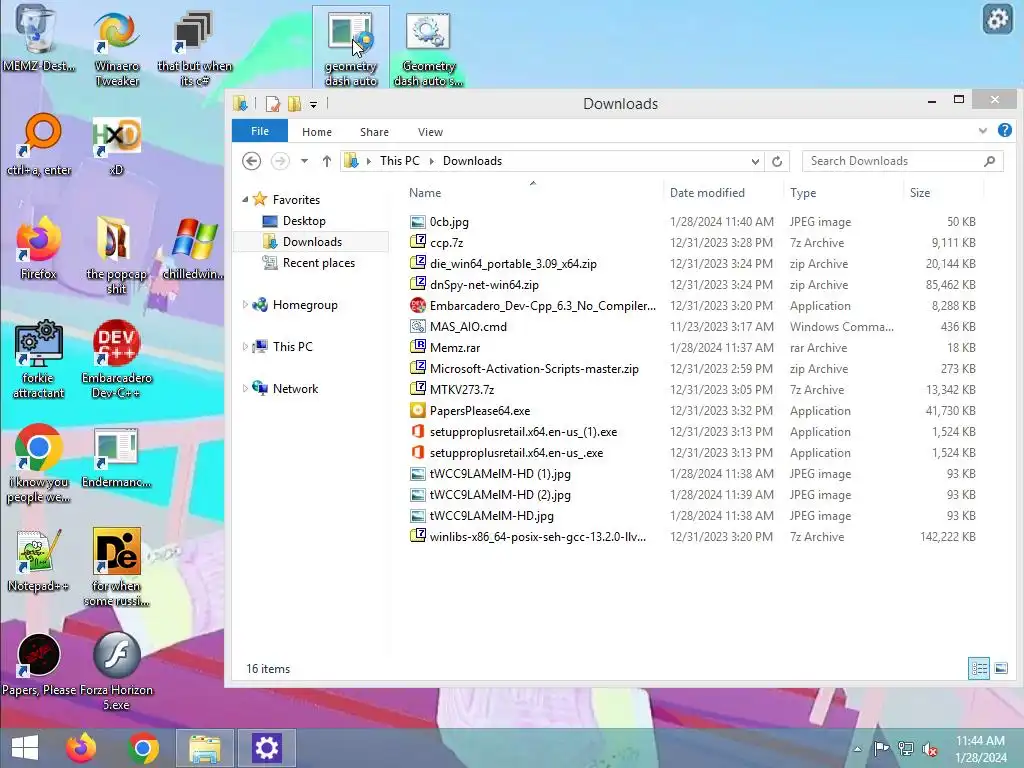Open the Home ribbon tab
This screenshot has width=1024, height=768.
pyautogui.click(x=317, y=131)
